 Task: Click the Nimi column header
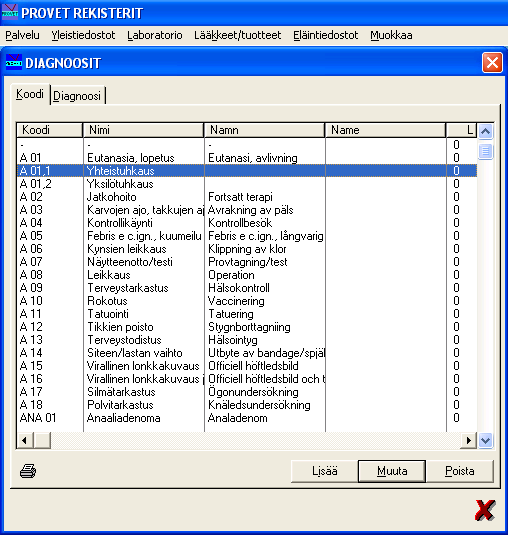[x=143, y=130]
